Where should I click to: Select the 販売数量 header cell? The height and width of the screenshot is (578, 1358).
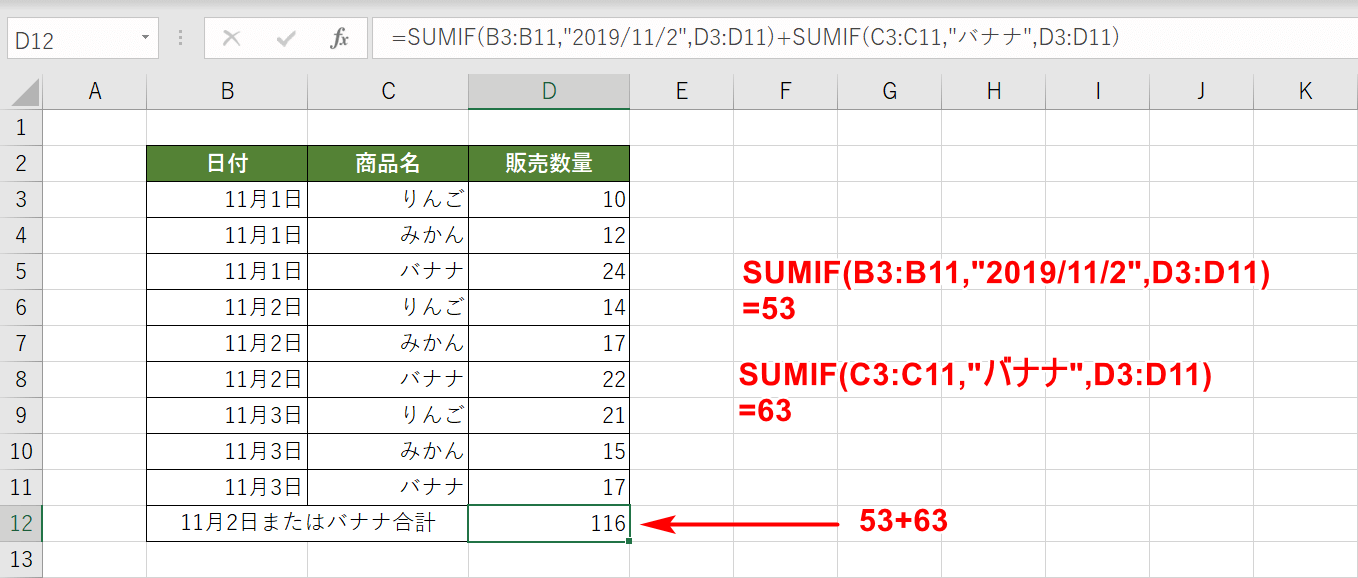pyautogui.click(x=548, y=163)
